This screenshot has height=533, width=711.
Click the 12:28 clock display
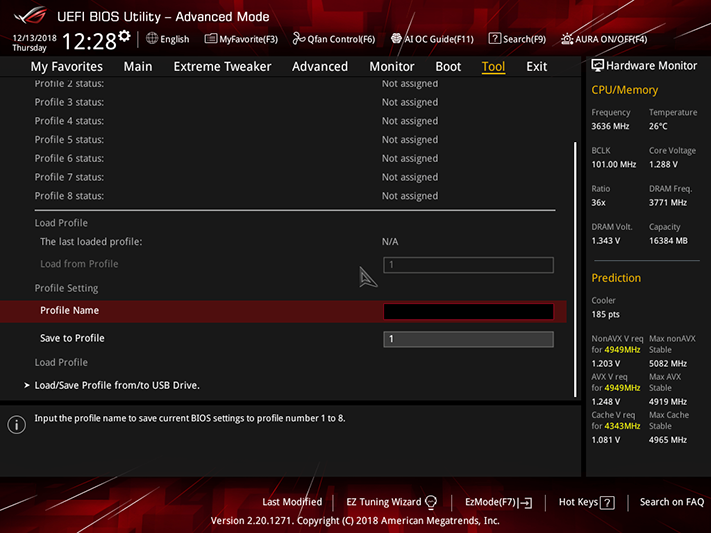click(x=89, y=41)
